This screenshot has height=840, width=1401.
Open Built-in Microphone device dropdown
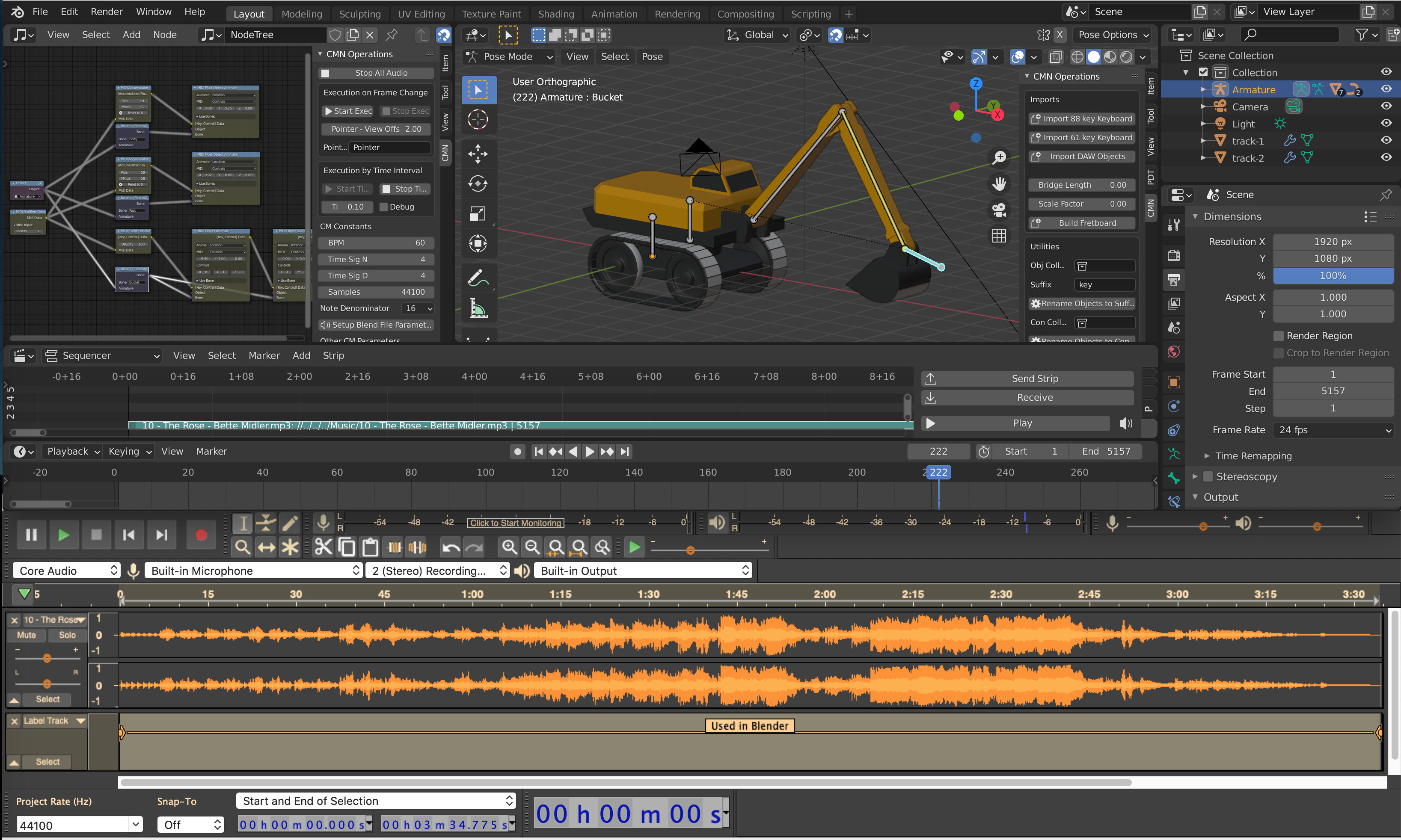pos(253,571)
